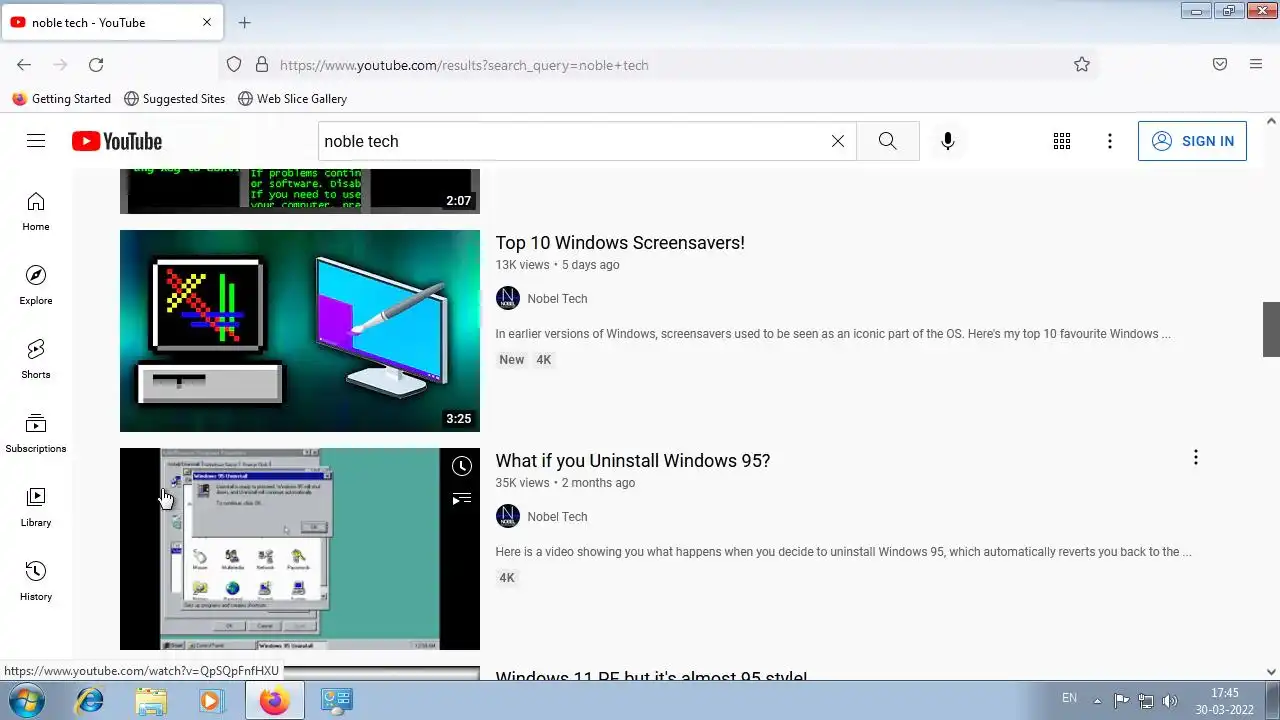Show hidden system tray icons
The image size is (1280, 720).
coord(1097,700)
